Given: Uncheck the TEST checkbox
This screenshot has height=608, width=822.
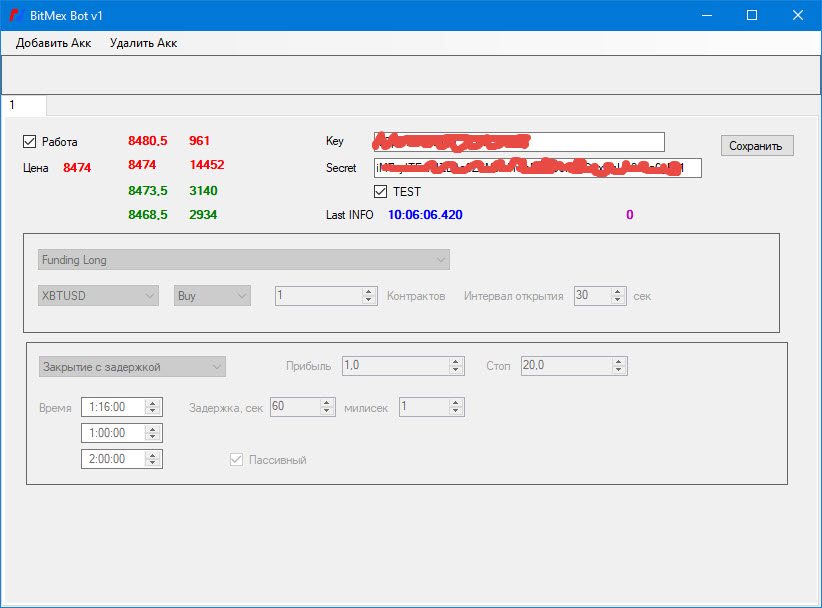Looking at the screenshot, I should [381, 191].
